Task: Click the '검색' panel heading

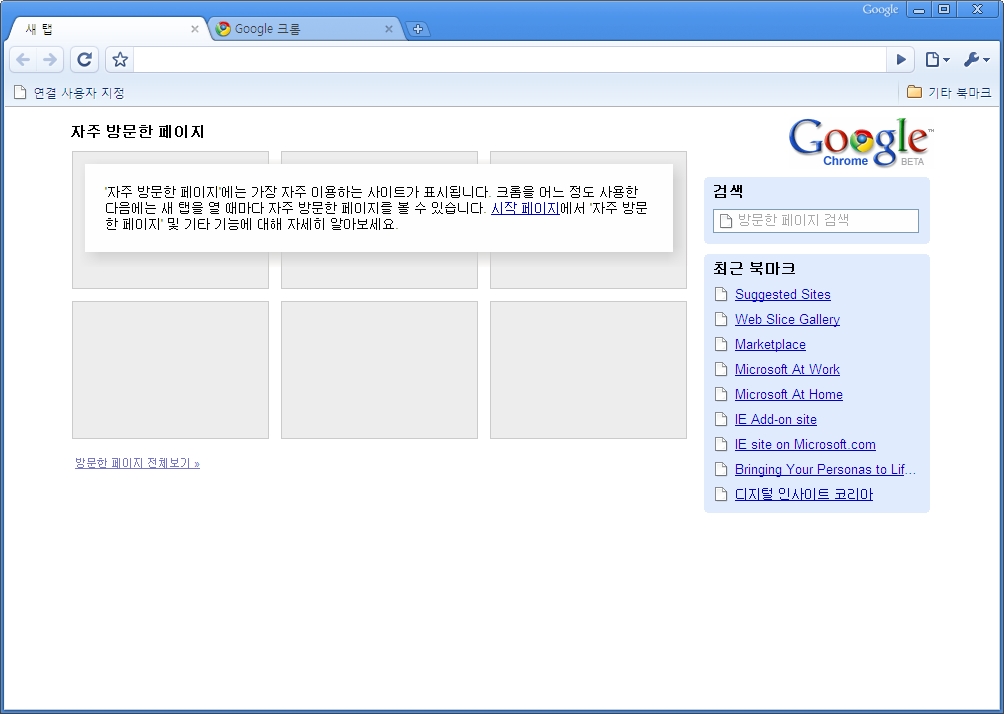Action: point(728,191)
